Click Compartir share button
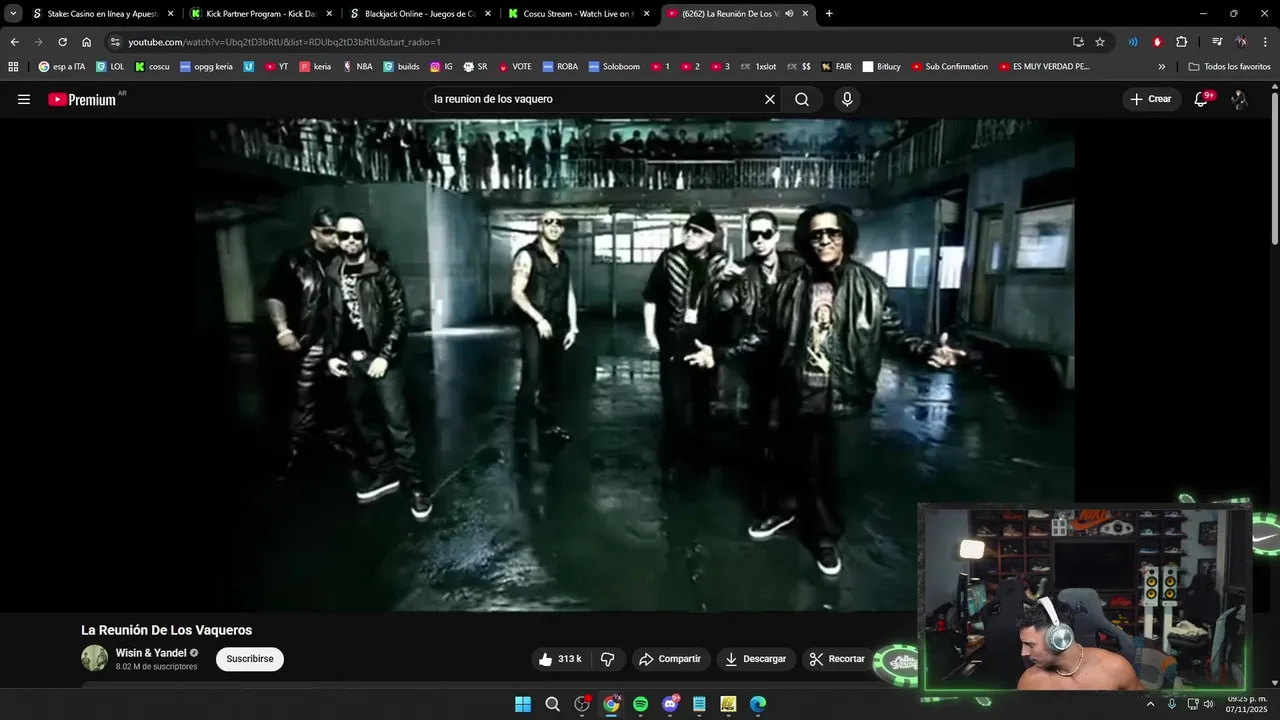Image resolution: width=1280 pixels, height=720 pixels. (x=670, y=659)
